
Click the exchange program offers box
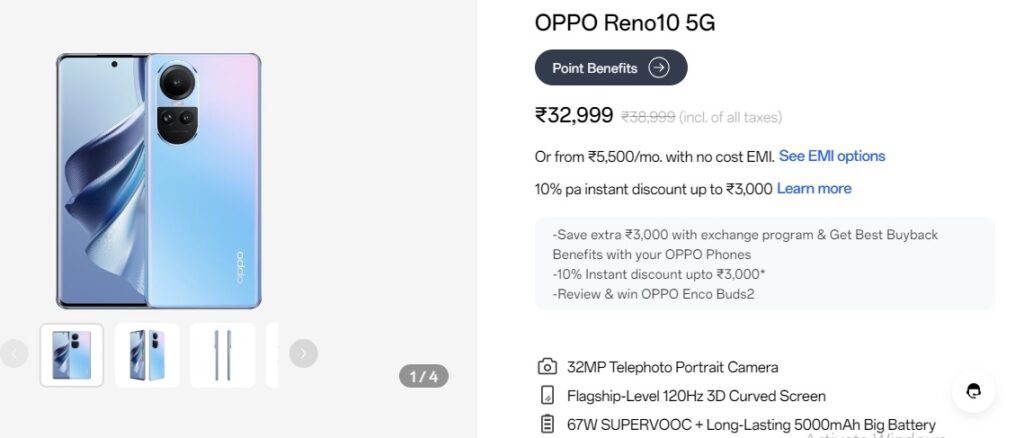765,264
